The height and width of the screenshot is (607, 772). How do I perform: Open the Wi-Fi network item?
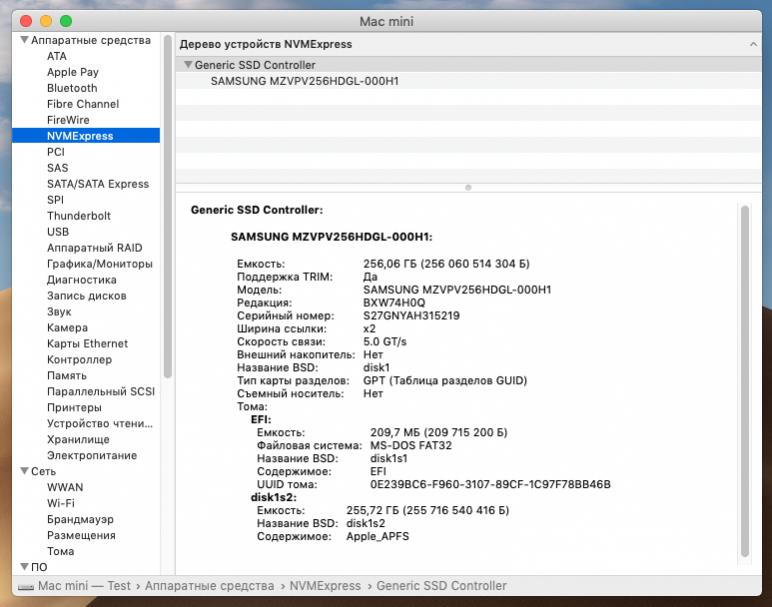[61, 503]
